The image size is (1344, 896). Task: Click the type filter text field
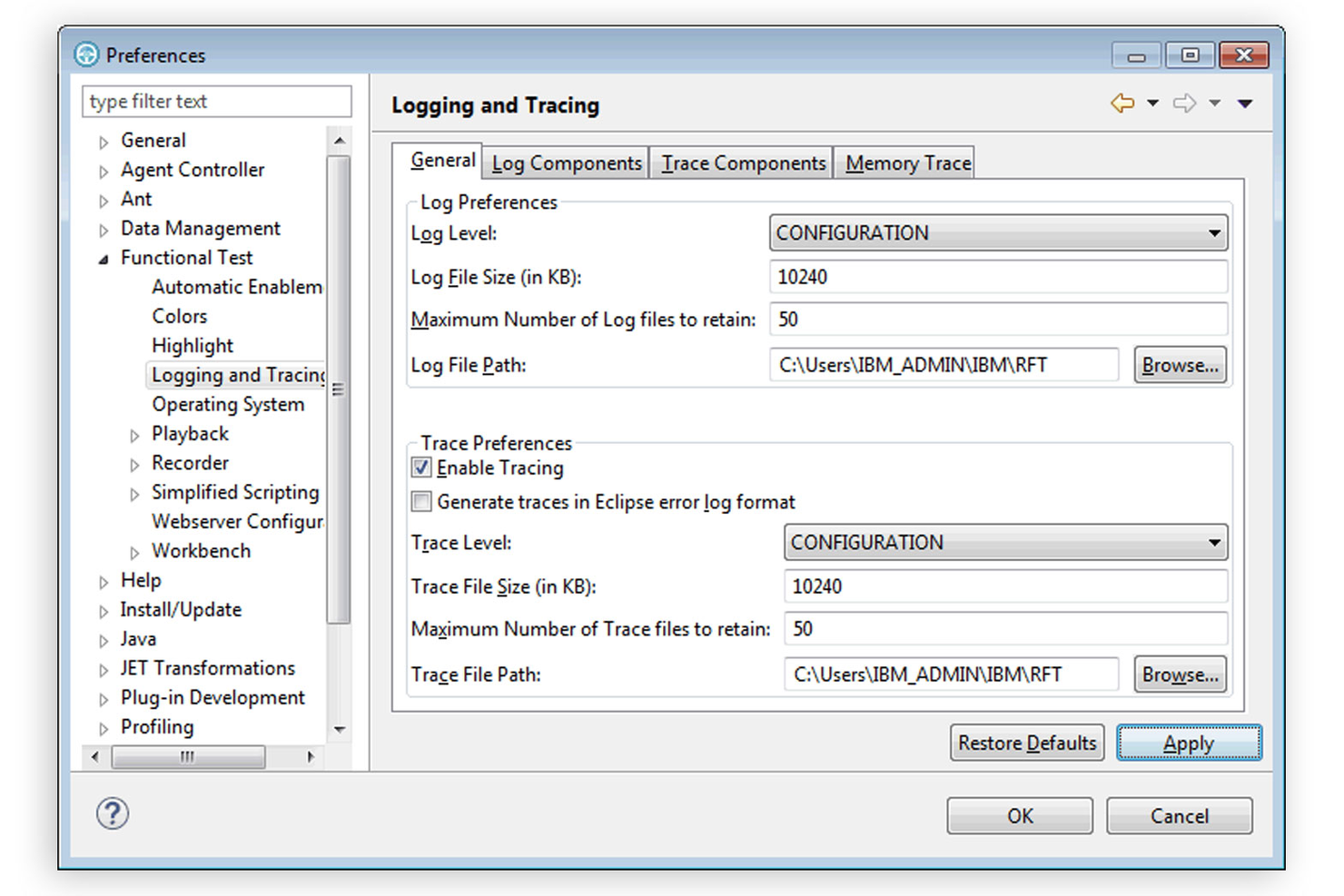pyautogui.click(x=215, y=101)
